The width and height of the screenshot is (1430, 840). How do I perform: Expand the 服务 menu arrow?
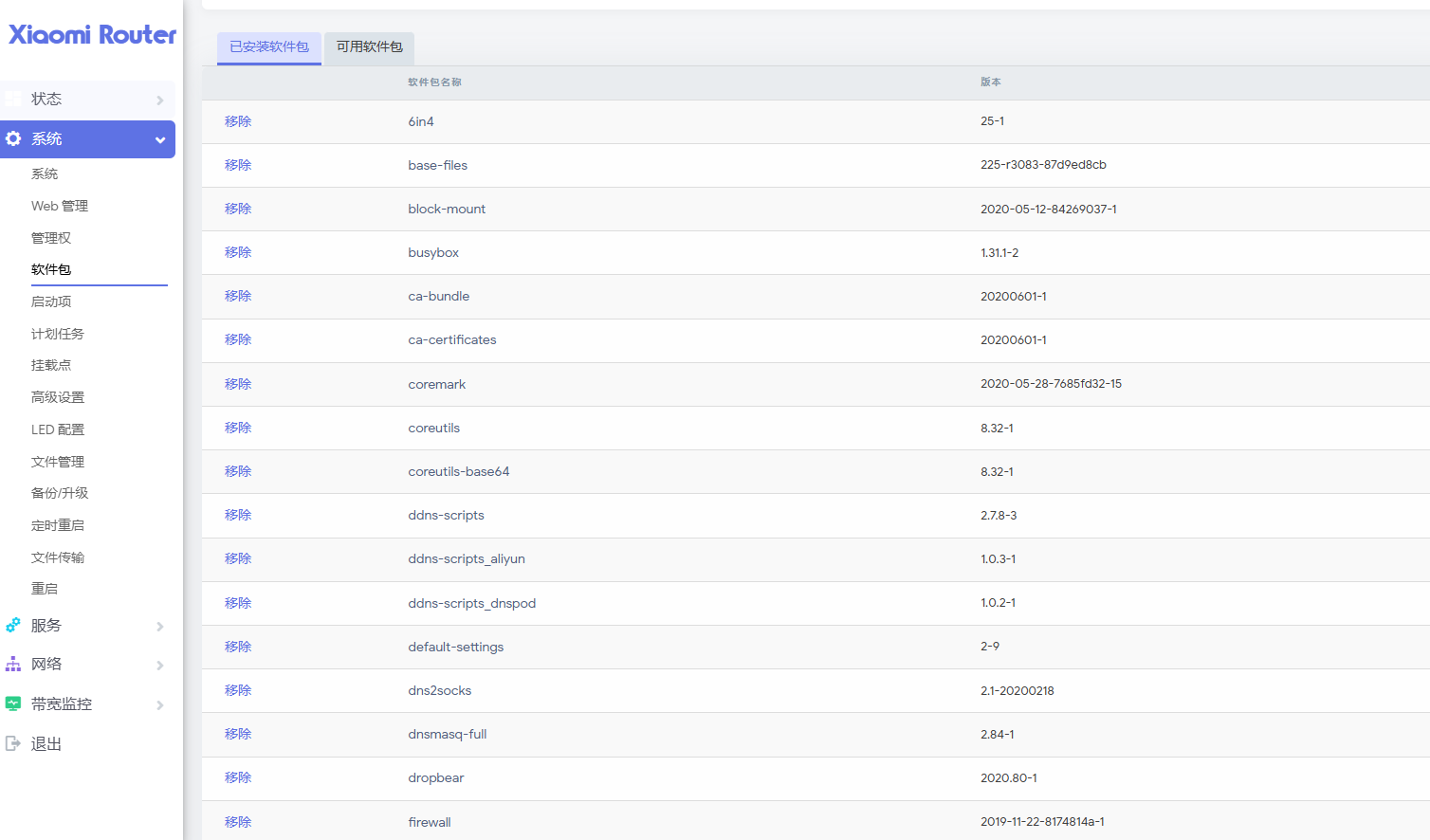(x=159, y=627)
